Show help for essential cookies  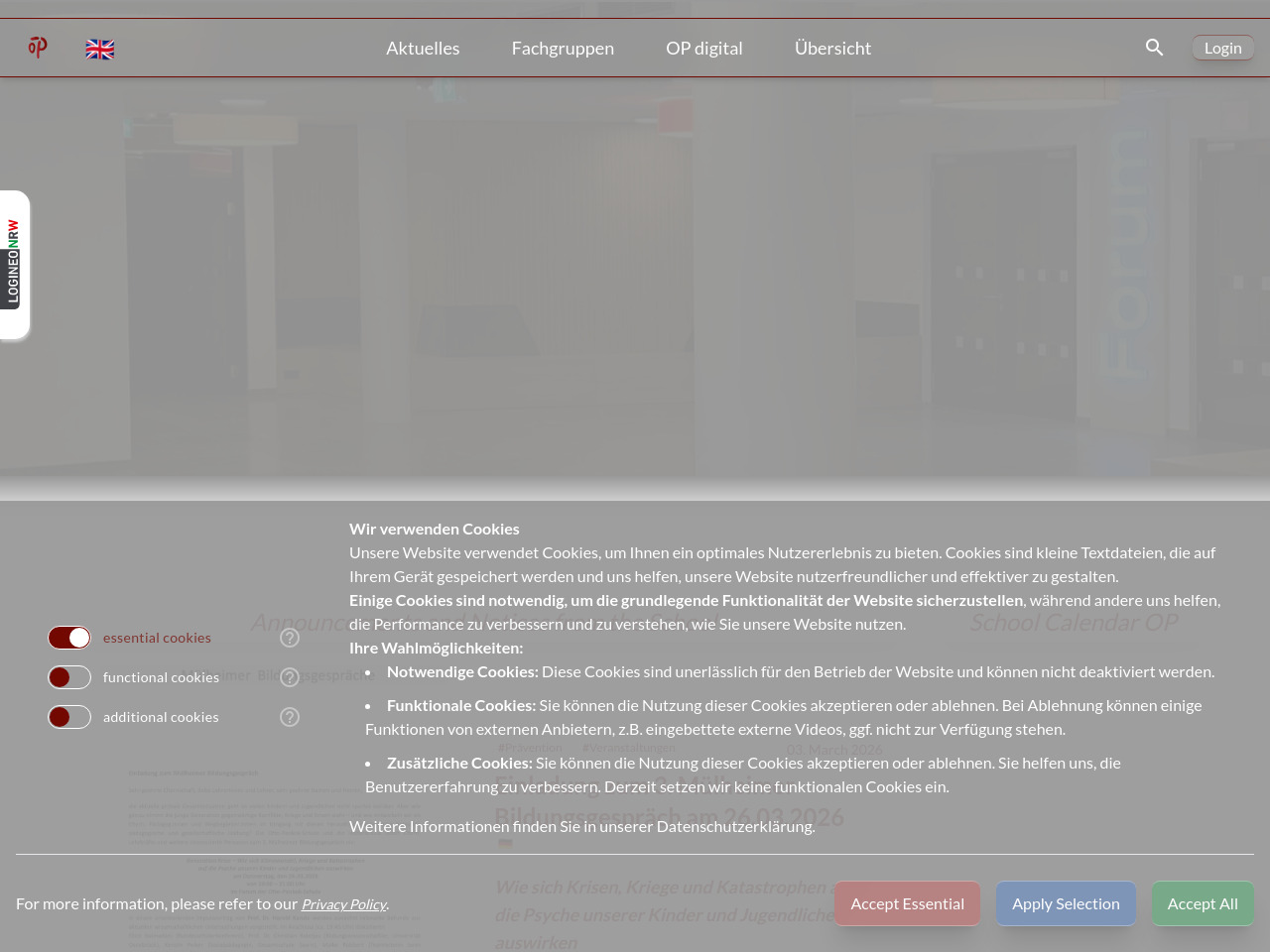coord(290,638)
